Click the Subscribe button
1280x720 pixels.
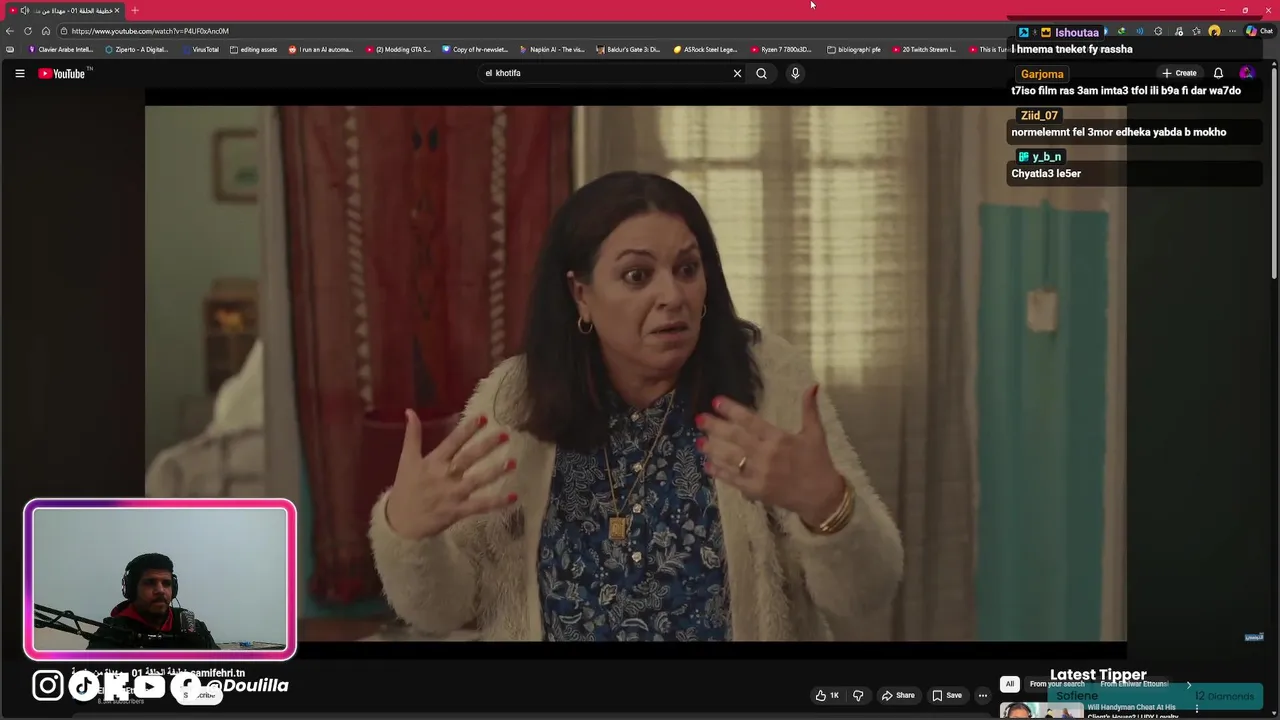(x=198, y=695)
